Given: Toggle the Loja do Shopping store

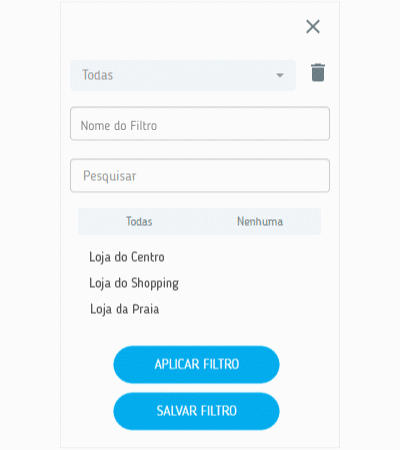Looking at the screenshot, I should tap(134, 283).
